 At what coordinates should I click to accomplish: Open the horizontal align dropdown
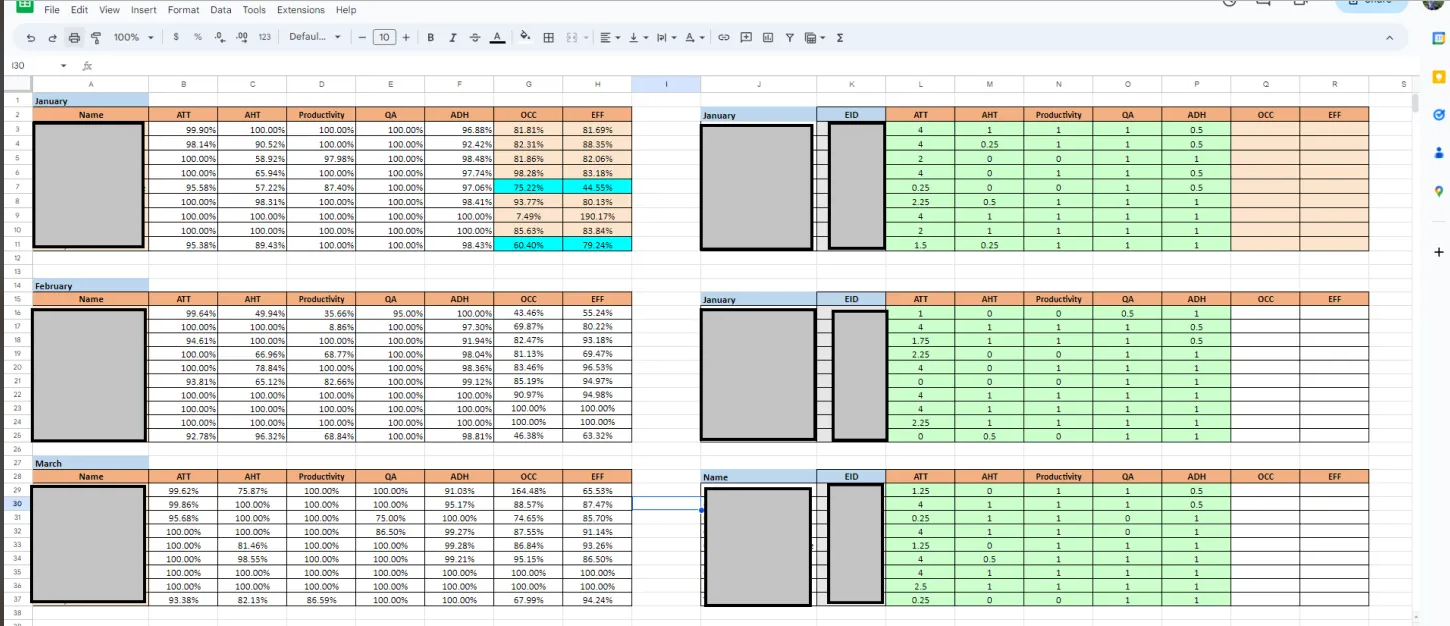[x=609, y=37]
